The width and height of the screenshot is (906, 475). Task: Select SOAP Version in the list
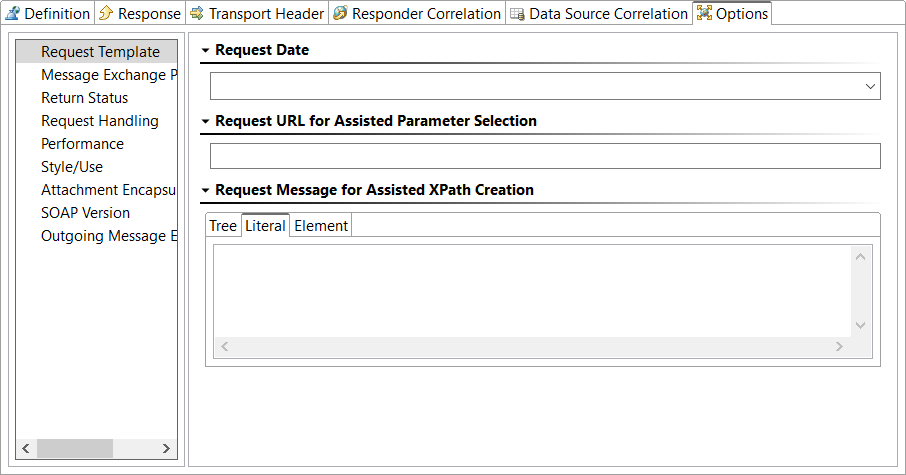point(86,213)
